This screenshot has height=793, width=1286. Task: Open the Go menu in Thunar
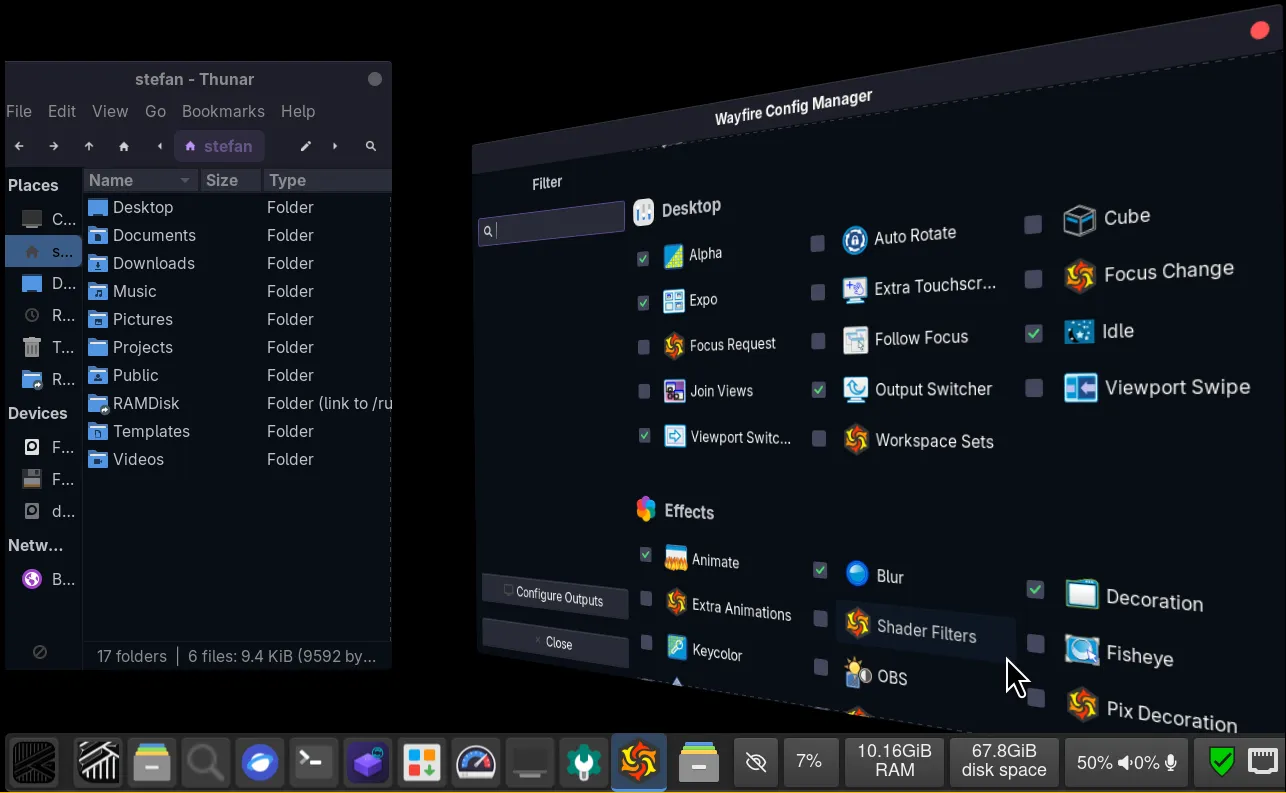(155, 111)
